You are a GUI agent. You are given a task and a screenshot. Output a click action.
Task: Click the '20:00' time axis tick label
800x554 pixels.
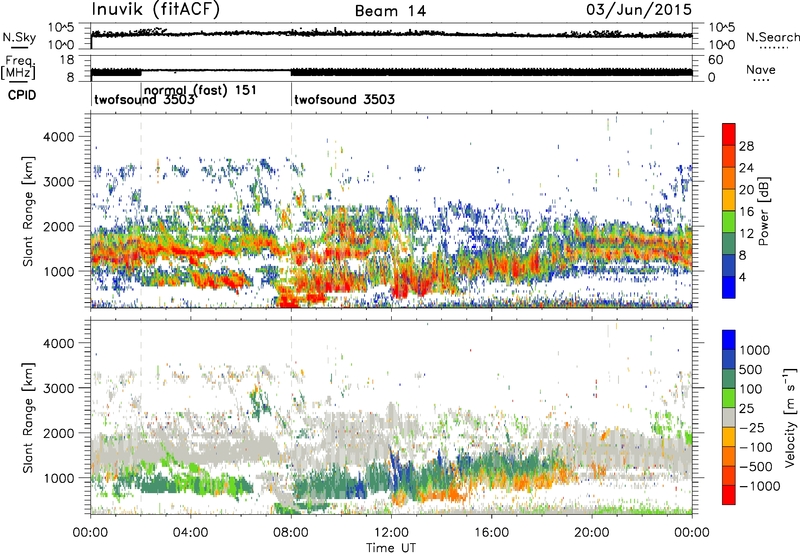[592, 533]
